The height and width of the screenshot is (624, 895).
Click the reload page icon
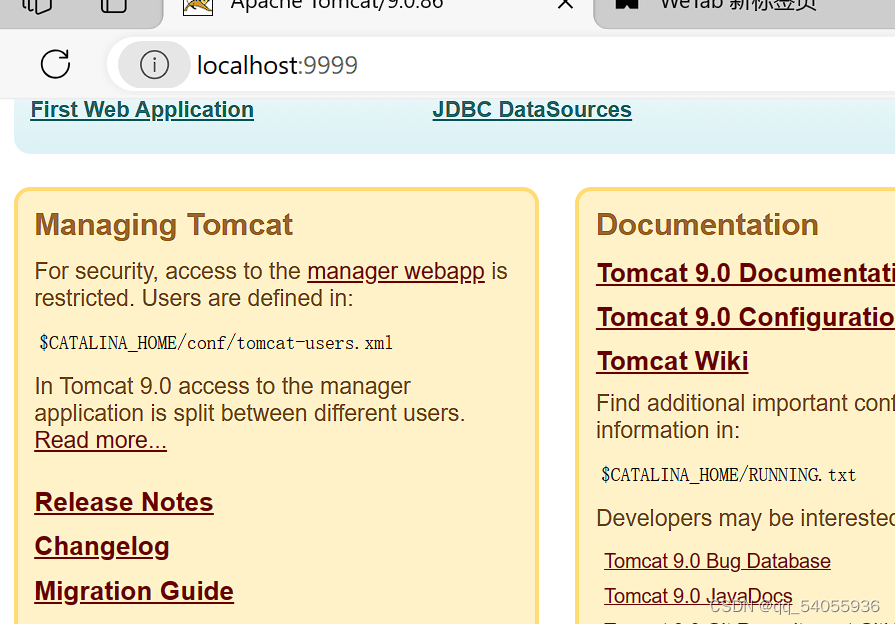[x=54, y=64]
